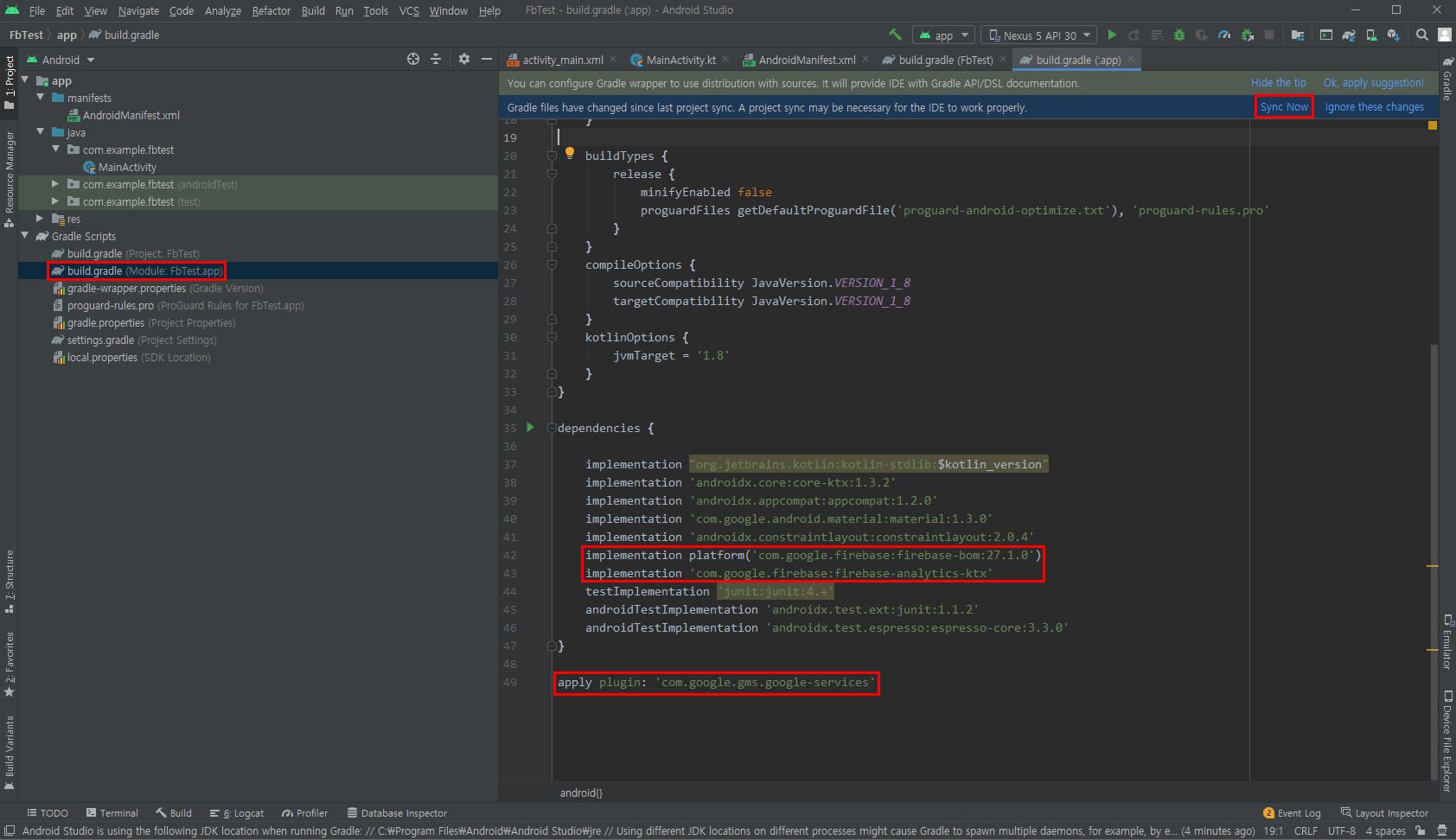Open the Android project view dropdown
1456x840 pixels.
(60, 60)
